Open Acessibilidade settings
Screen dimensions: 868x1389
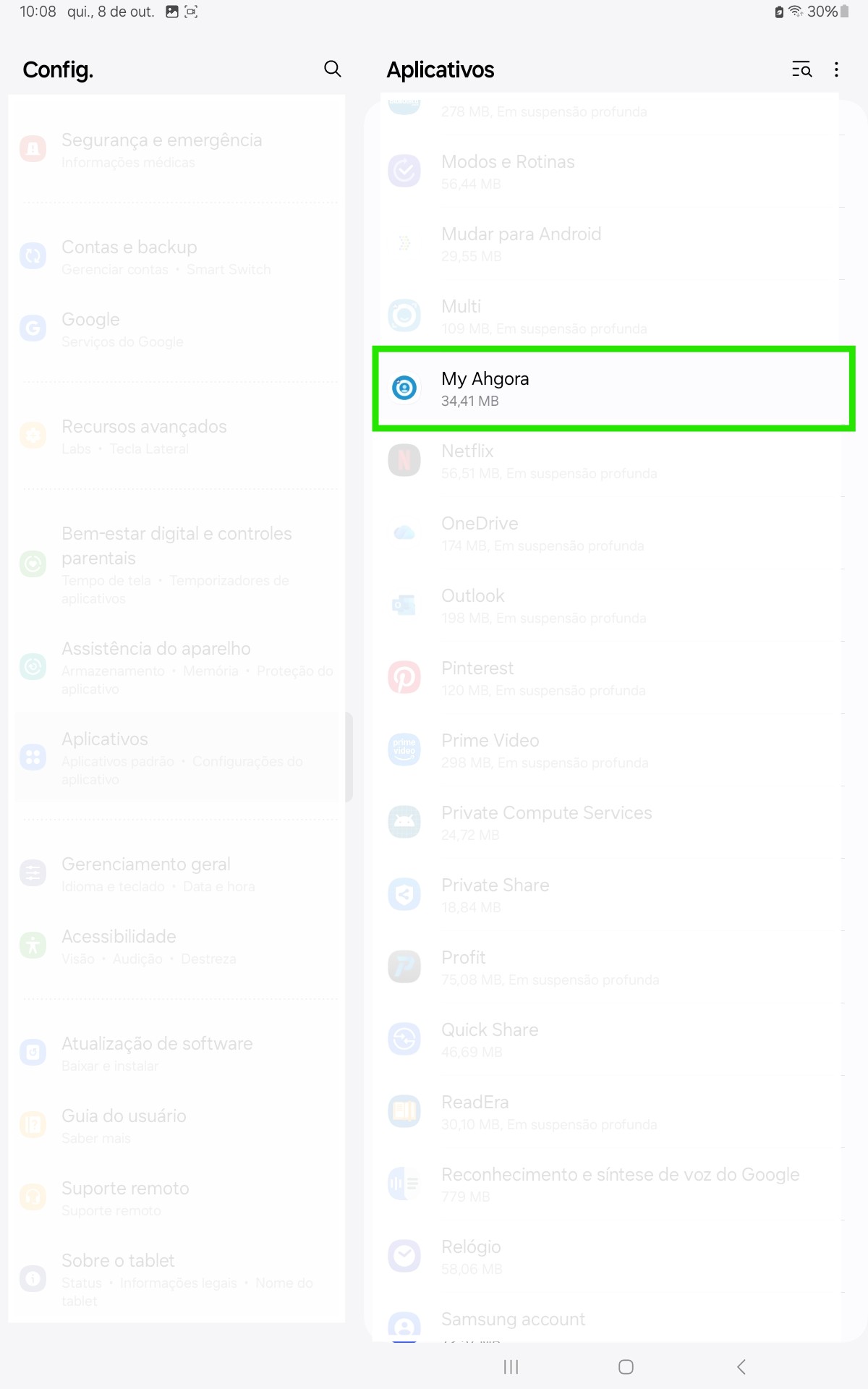(176, 946)
